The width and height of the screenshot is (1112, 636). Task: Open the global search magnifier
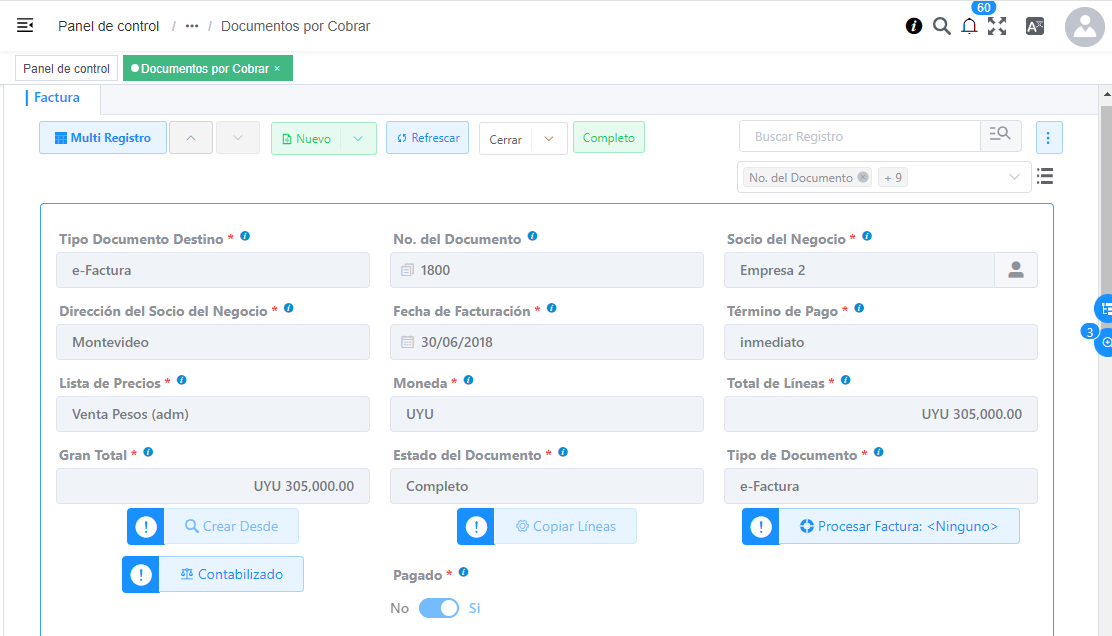click(x=941, y=26)
